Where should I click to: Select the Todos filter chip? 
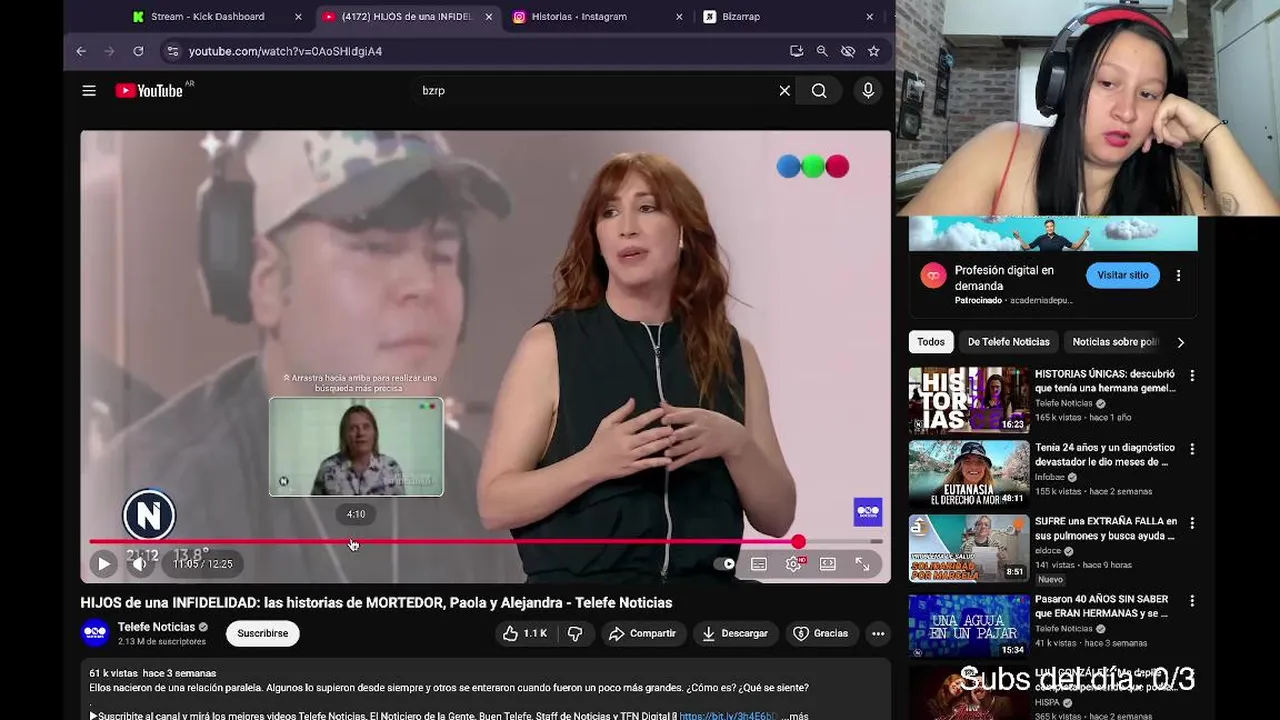click(931, 342)
